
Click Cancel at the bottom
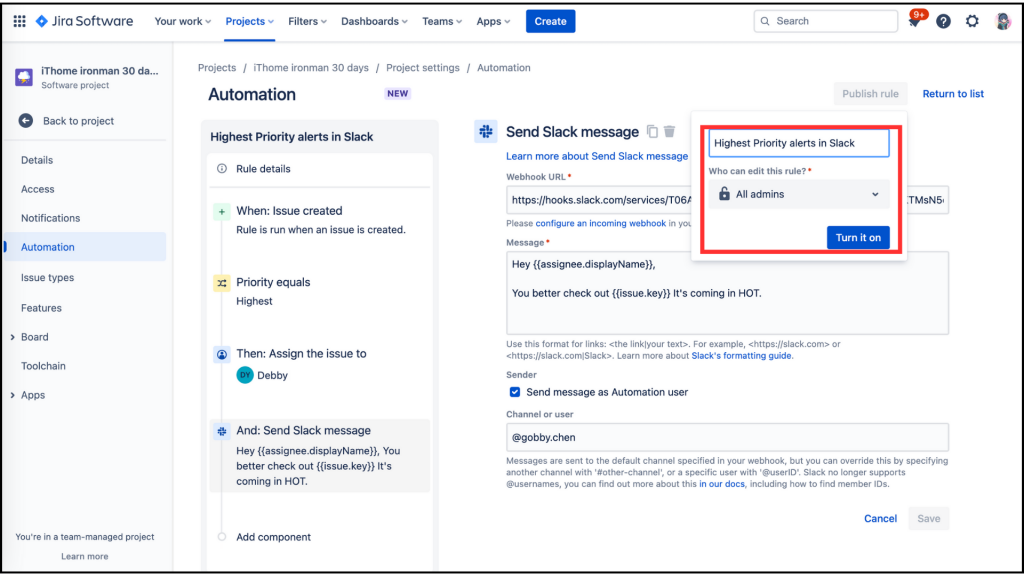click(x=880, y=519)
